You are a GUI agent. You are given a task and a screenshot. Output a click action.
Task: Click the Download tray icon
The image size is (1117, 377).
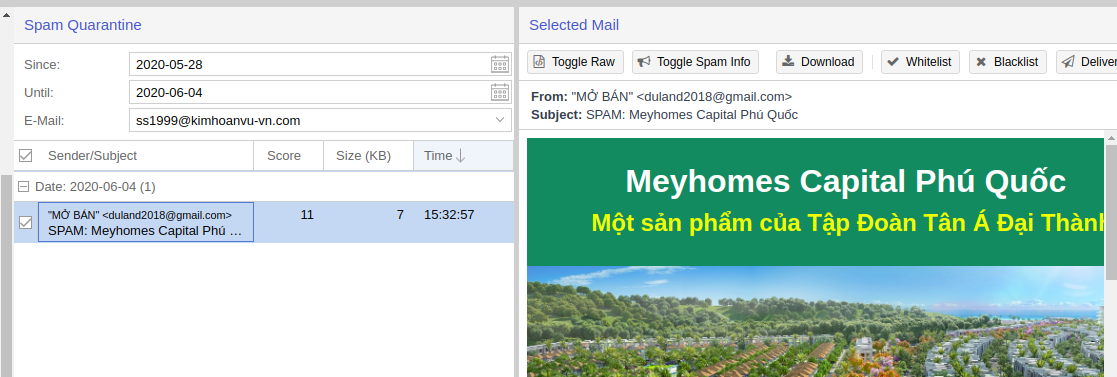(788, 61)
